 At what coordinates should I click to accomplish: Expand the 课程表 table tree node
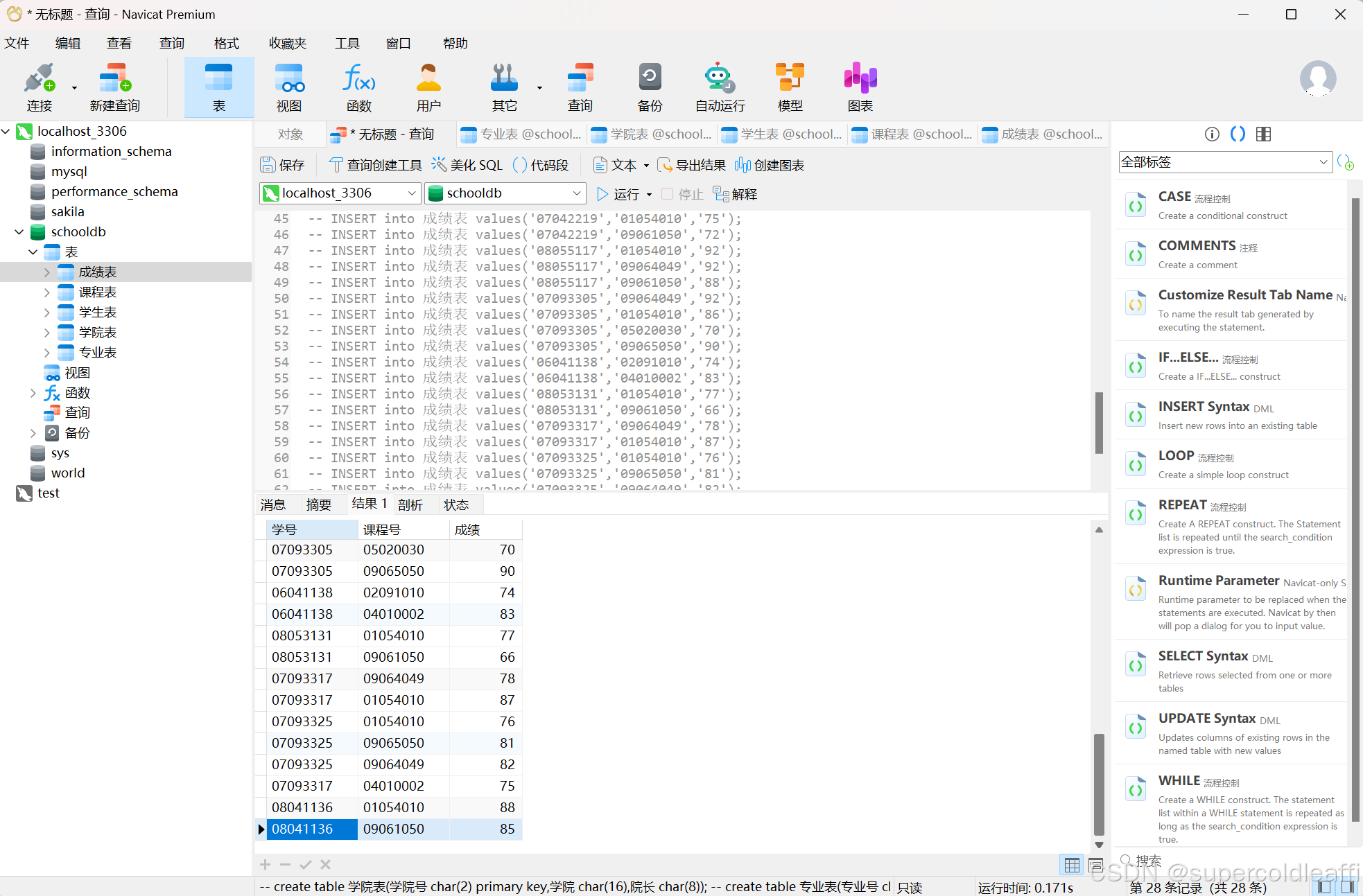47,292
